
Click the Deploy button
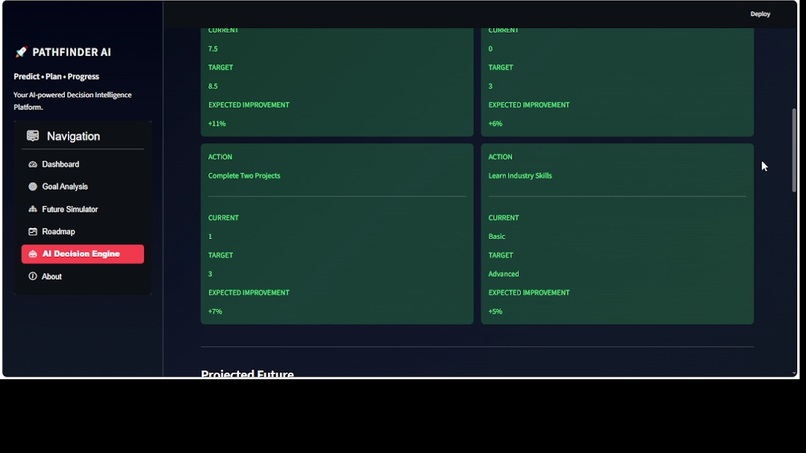[x=760, y=14]
